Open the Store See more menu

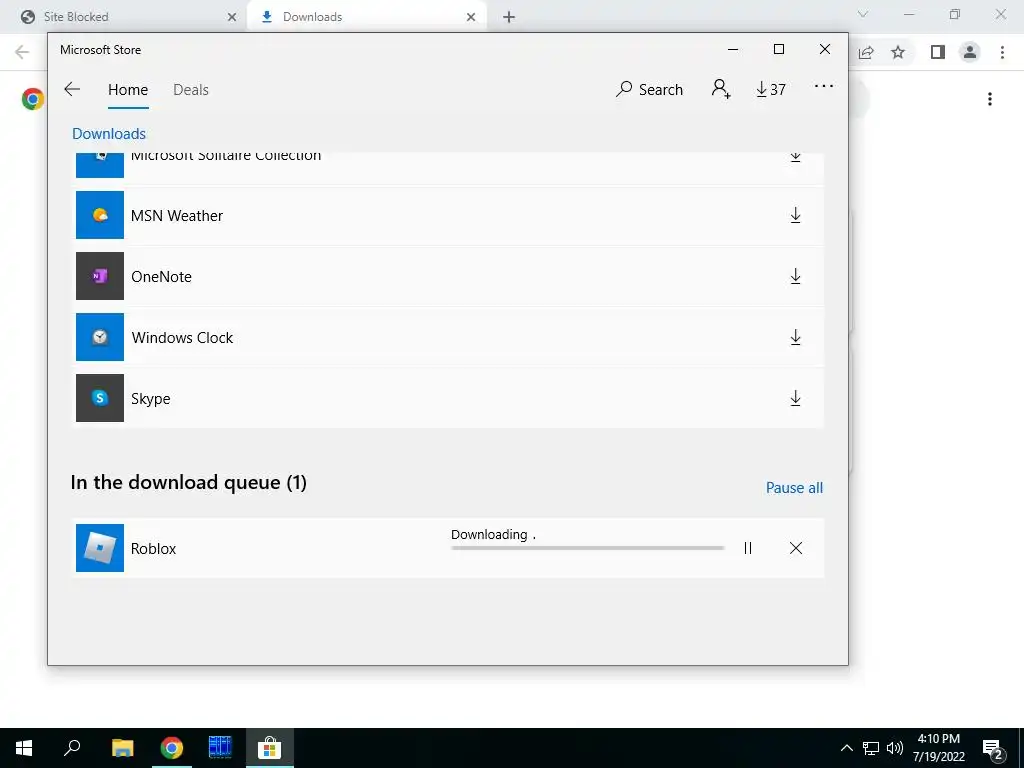coord(824,86)
